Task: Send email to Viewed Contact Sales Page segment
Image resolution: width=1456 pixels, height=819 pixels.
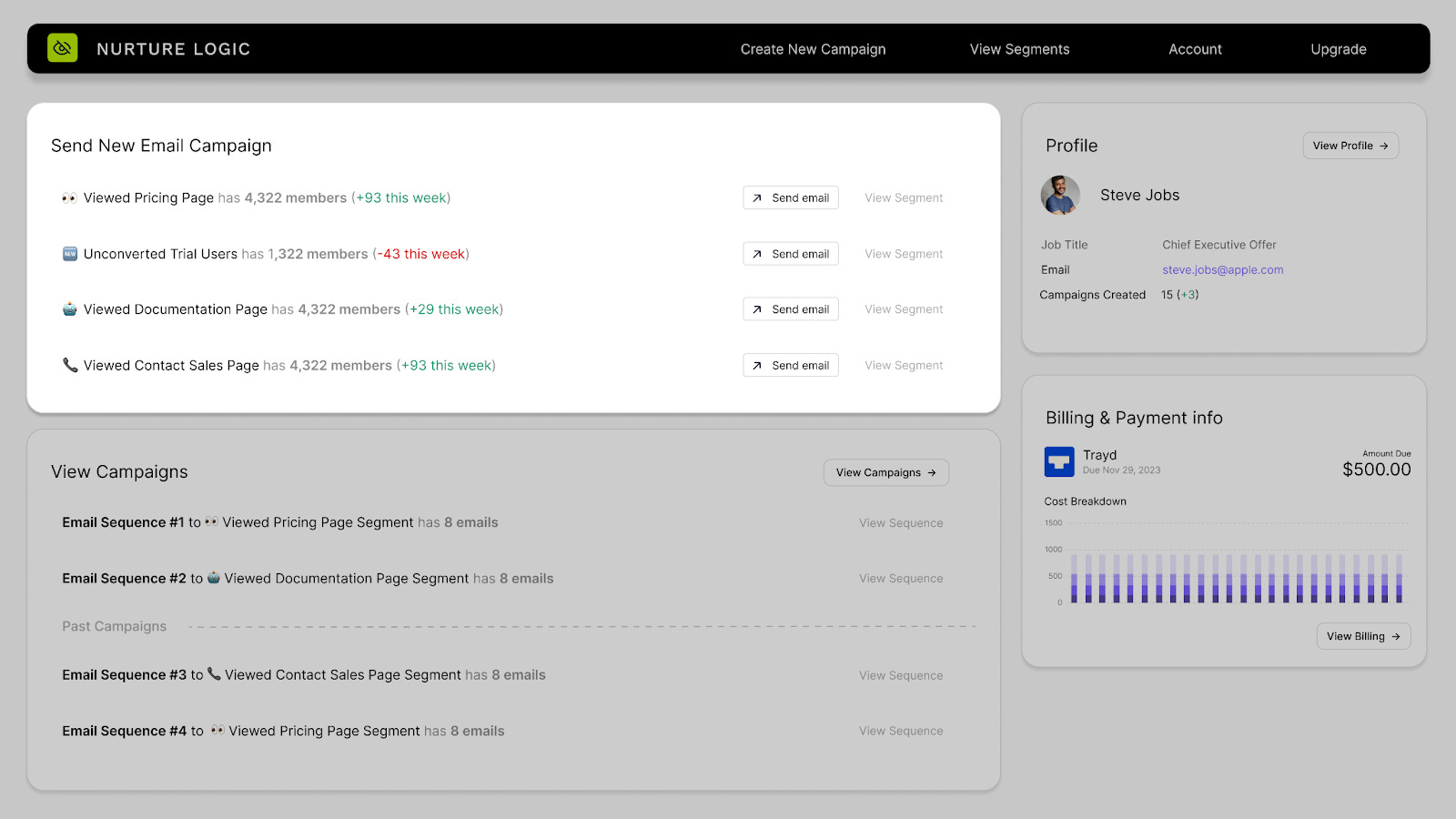Action: tap(791, 365)
